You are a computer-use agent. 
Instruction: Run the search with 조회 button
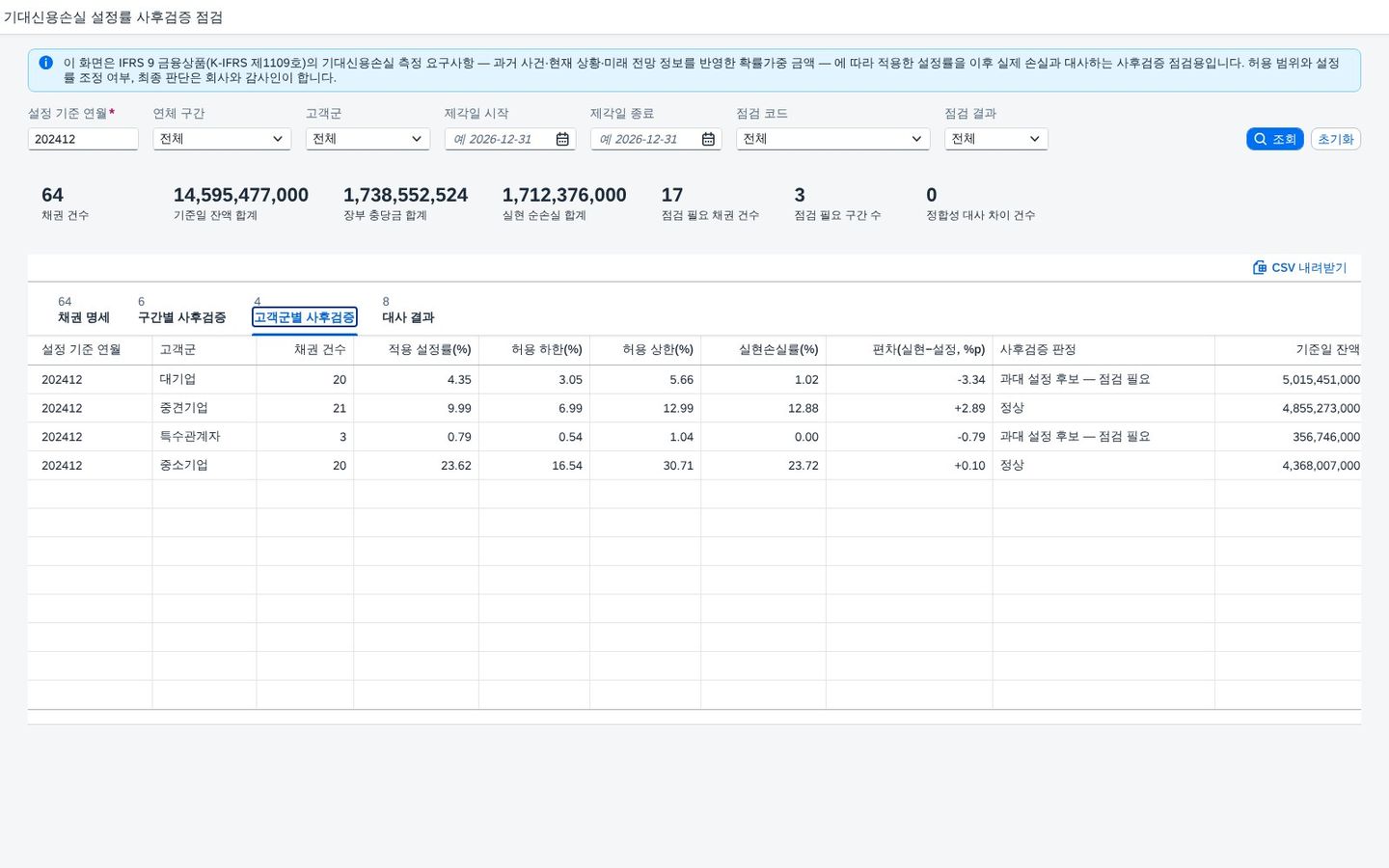pos(1274,139)
